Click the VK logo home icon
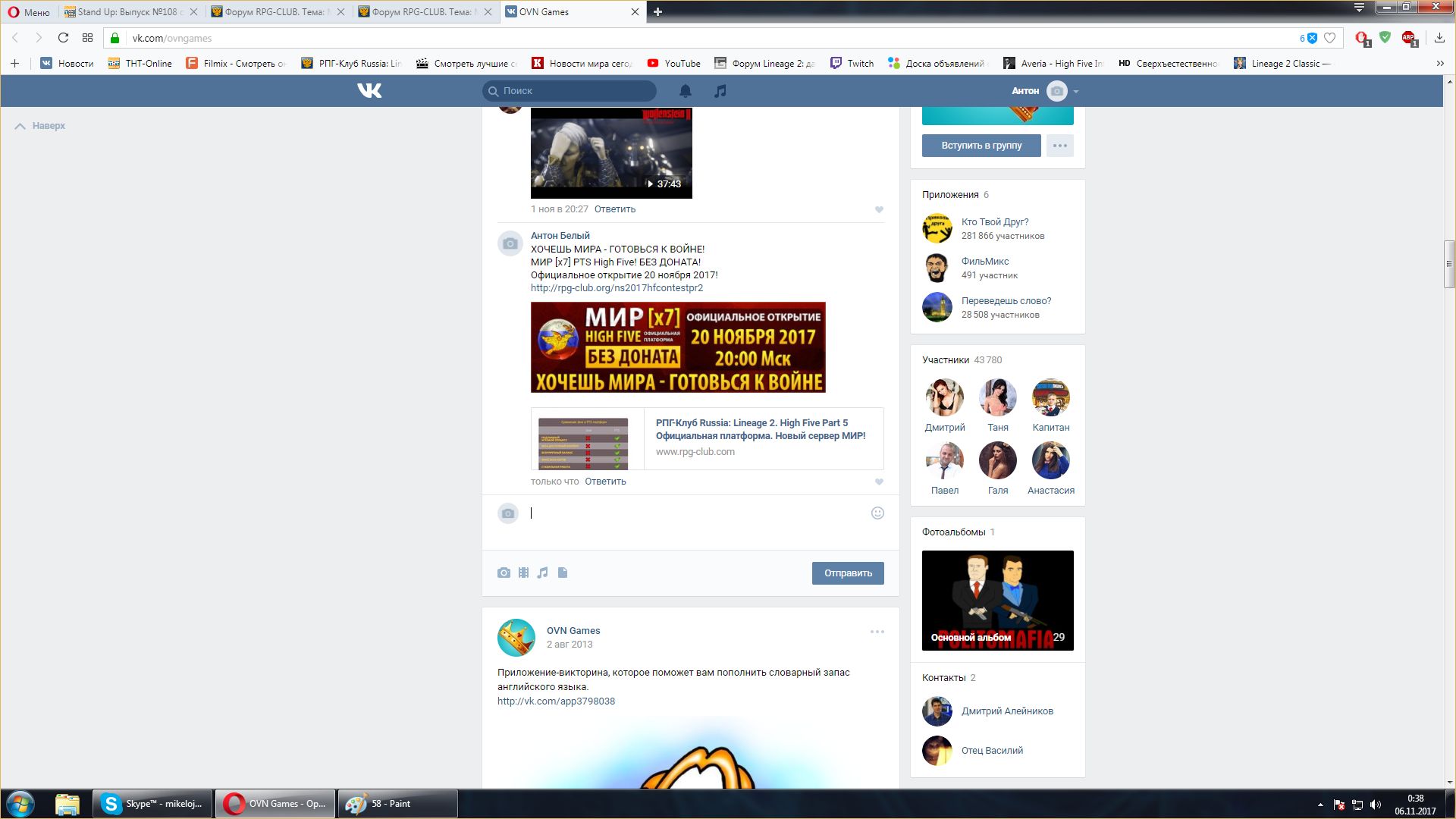The height and width of the screenshot is (819, 1456). [x=369, y=91]
